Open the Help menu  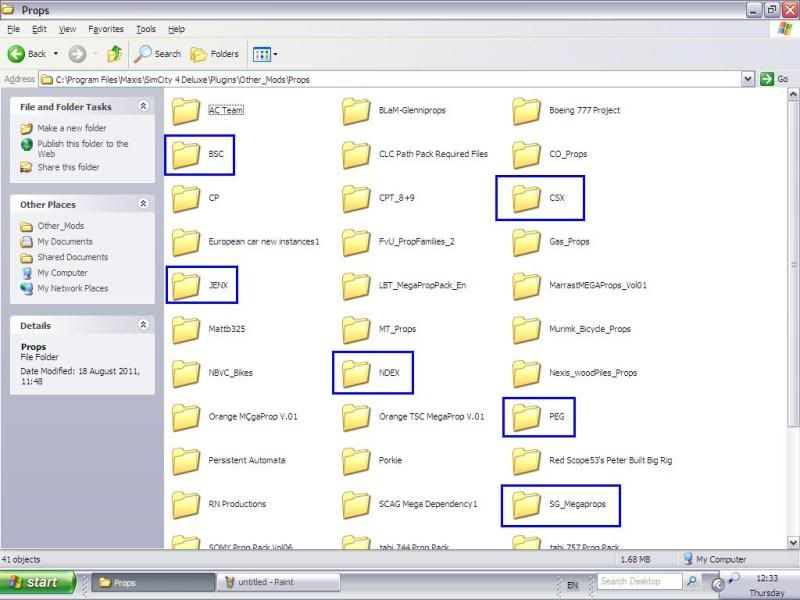point(177,29)
